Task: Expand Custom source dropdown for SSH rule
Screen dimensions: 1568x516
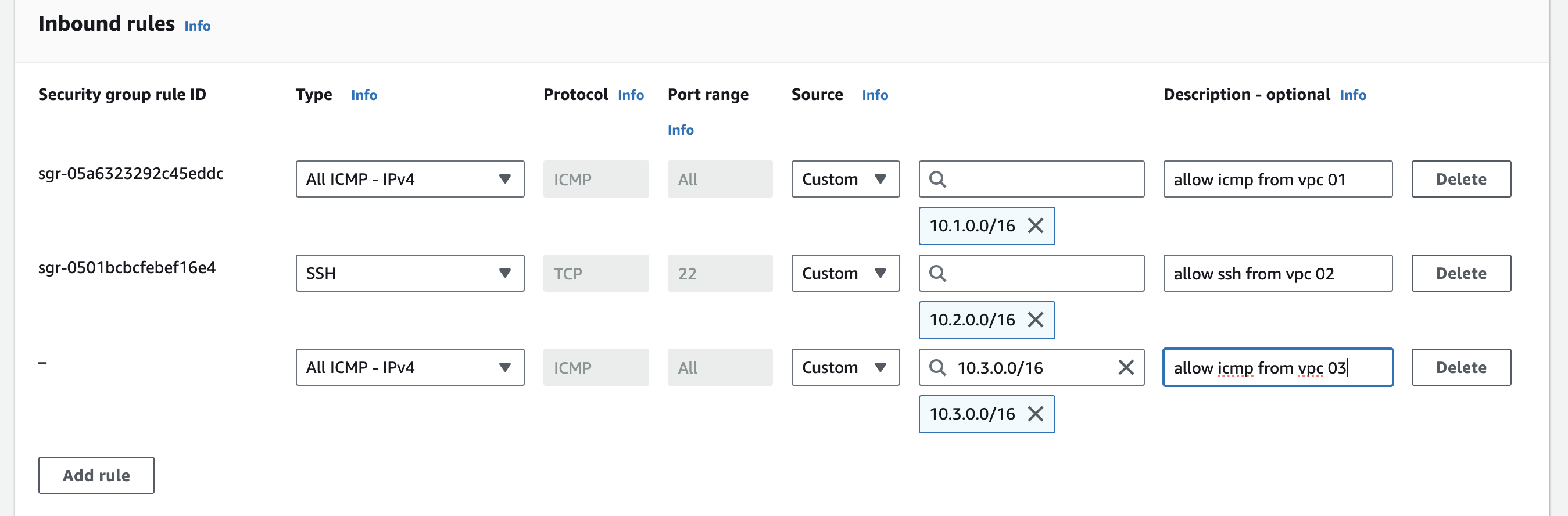Action: coord(845,274)
